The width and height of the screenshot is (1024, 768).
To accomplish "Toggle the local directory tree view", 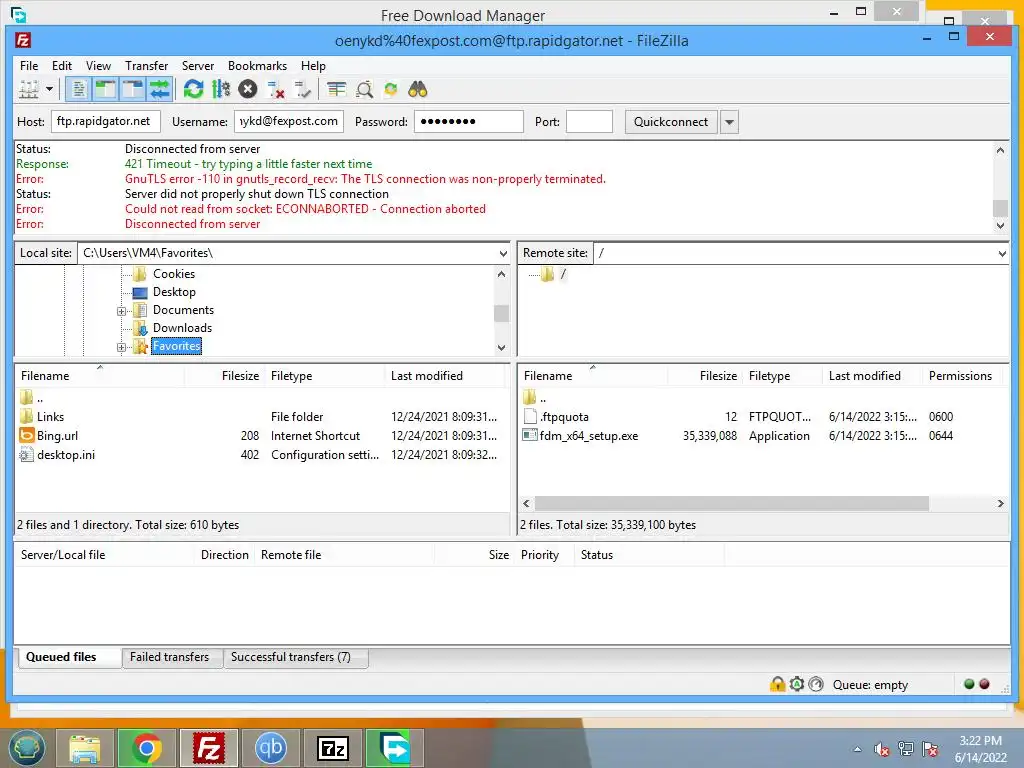I will tap(105, 89).
